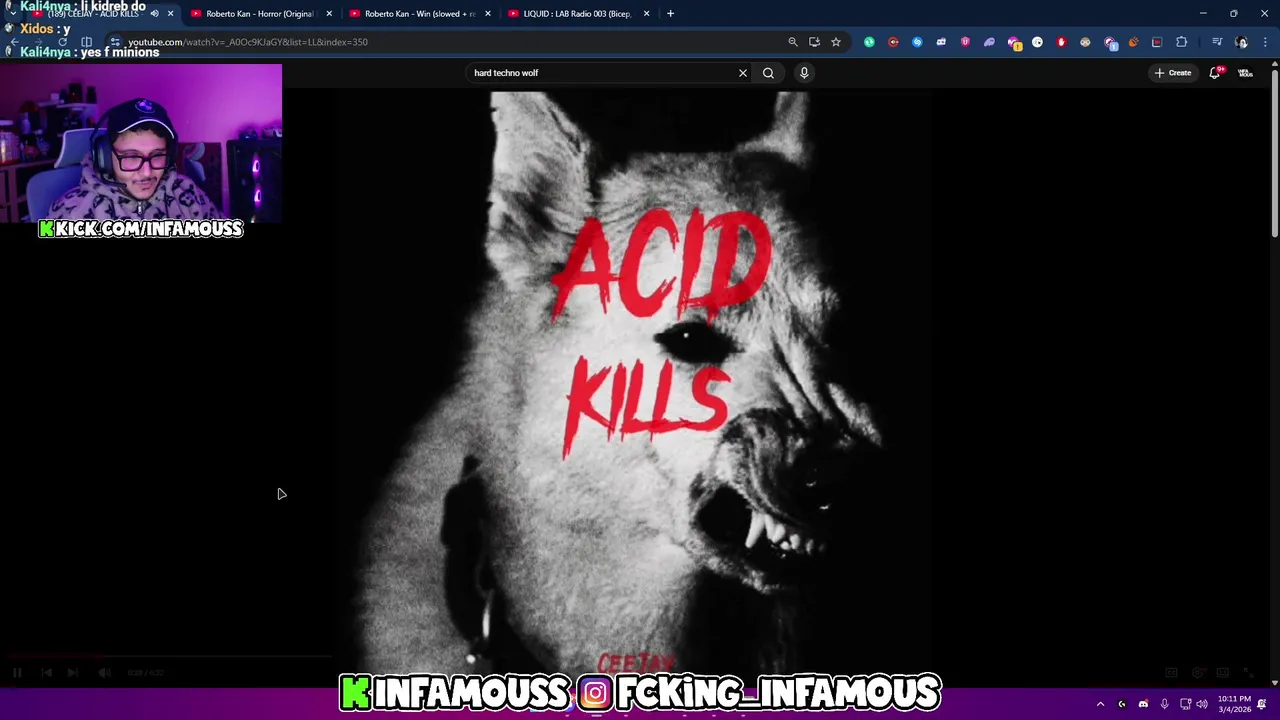Open the taskbar clock showing 10:11 PM
1280x720 pixels.
coord(1234,704)
